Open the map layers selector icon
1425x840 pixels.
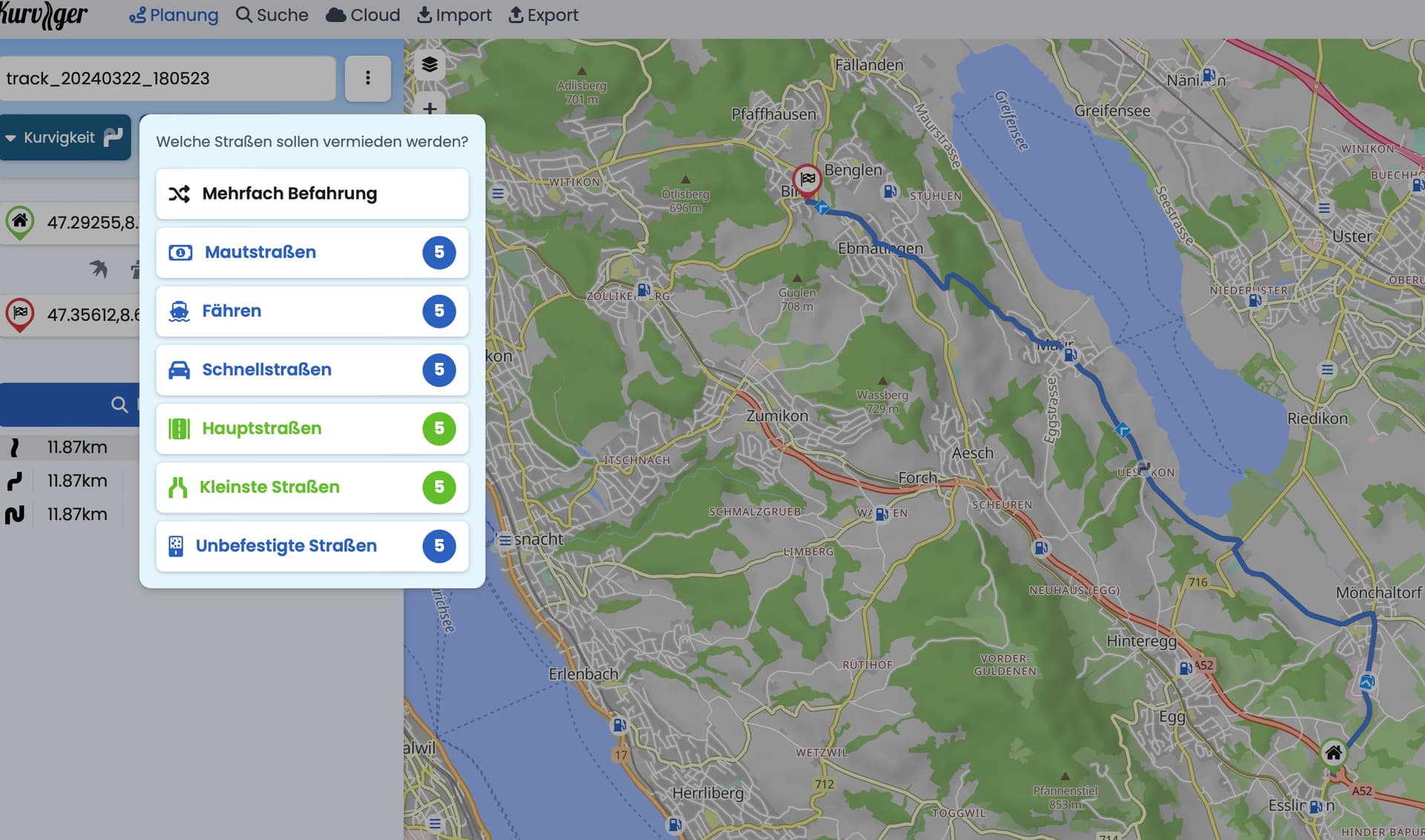pyautogui.click(x=429, y=65)
